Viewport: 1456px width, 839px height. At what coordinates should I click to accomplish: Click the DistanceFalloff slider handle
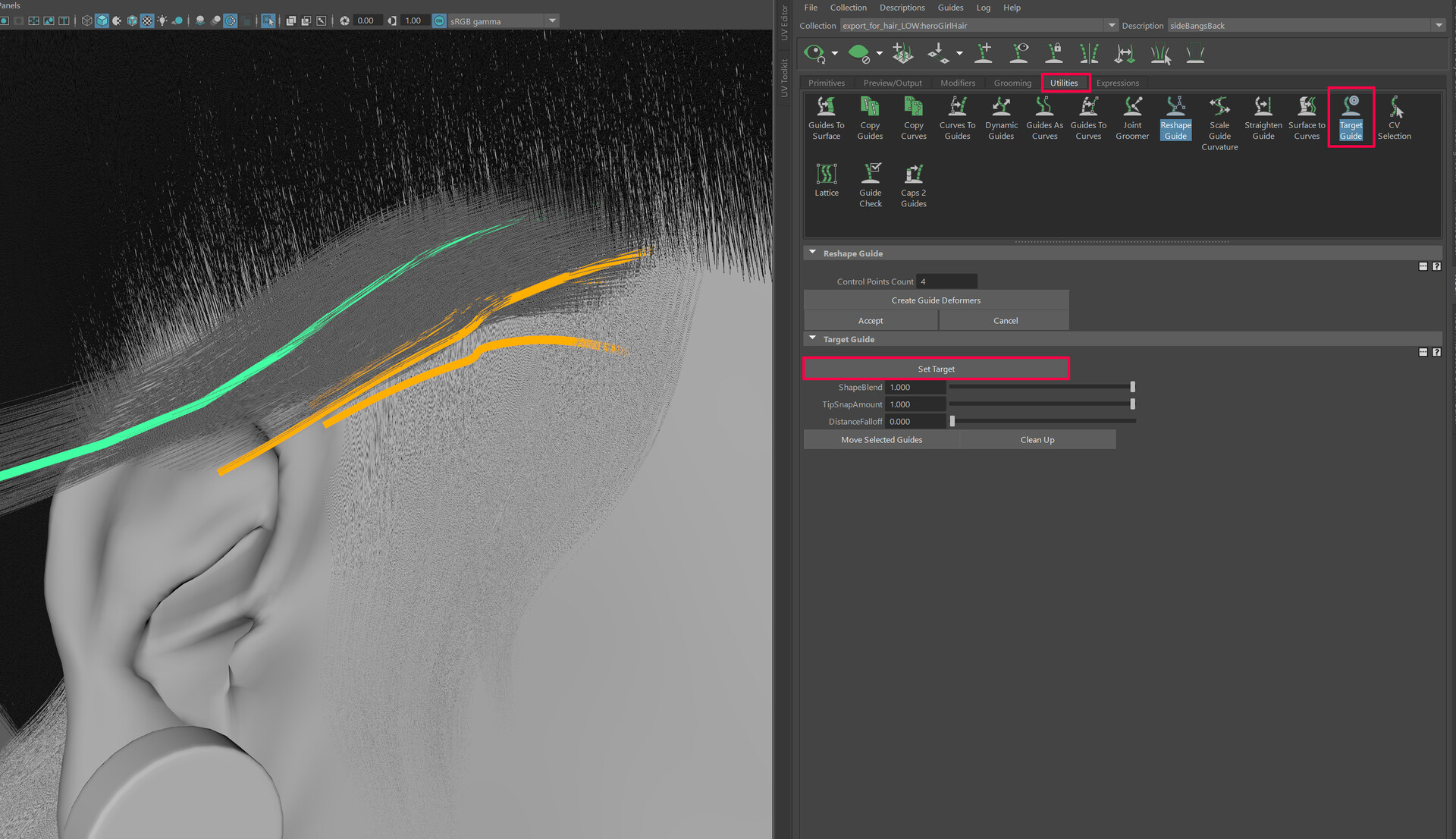(952, 421)
